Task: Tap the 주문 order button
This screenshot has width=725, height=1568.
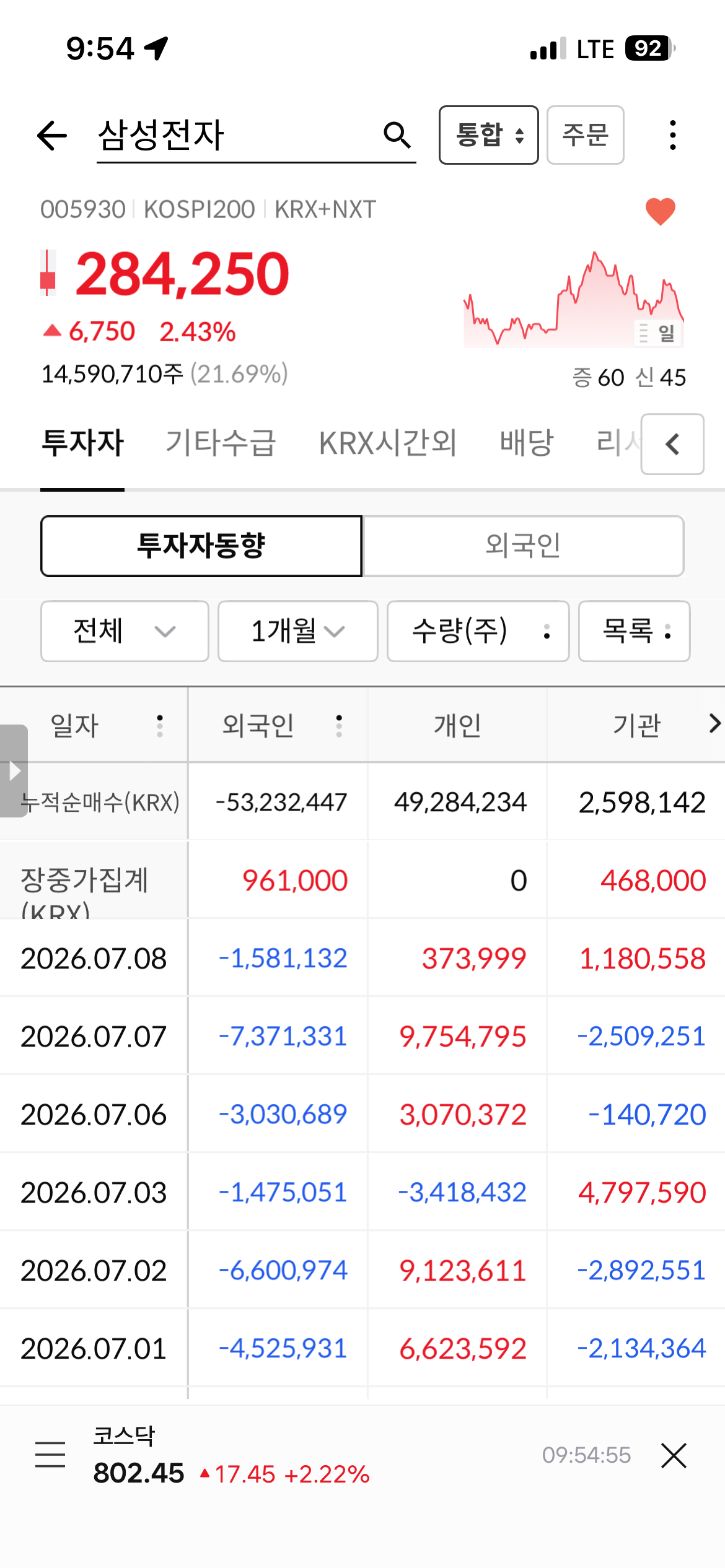Action: [586, 135]
